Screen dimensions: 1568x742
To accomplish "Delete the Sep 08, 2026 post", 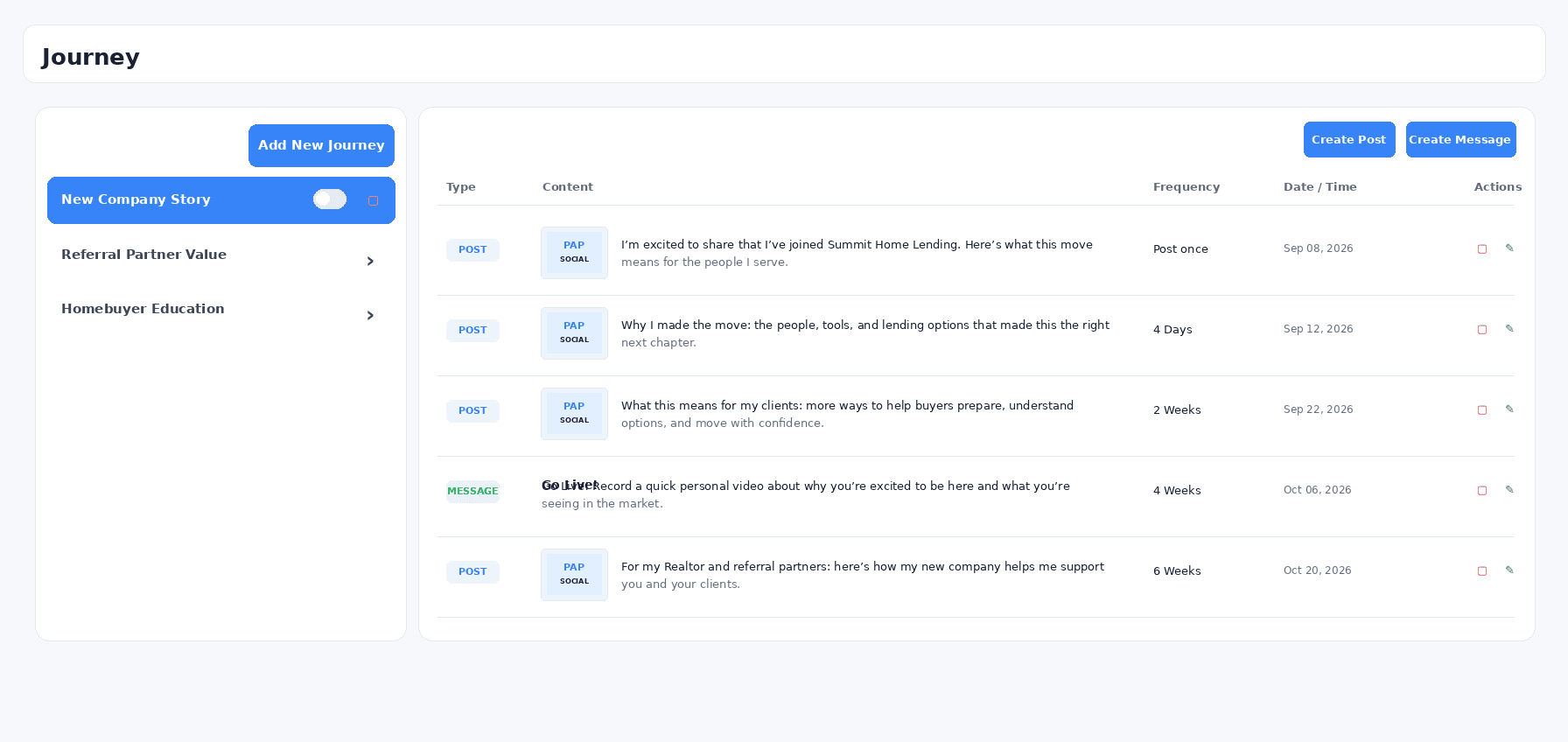I will (x=1482, y=249).
